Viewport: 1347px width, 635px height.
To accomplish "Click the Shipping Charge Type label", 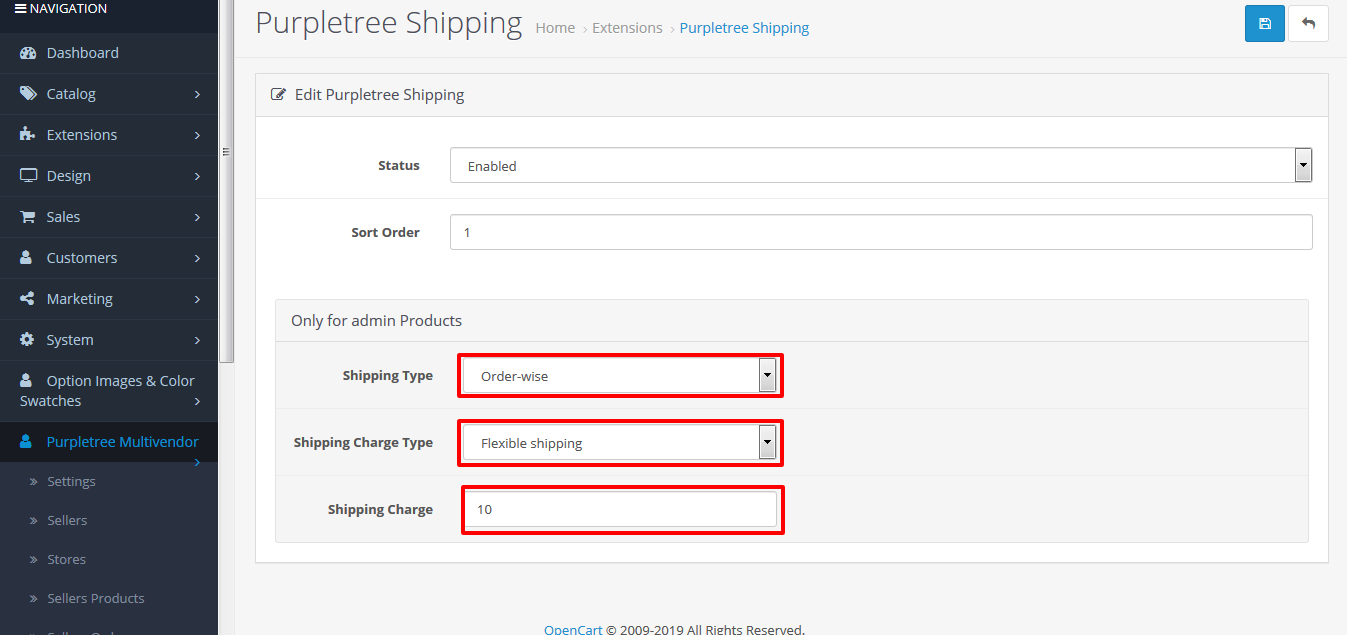I will point(363,443).
